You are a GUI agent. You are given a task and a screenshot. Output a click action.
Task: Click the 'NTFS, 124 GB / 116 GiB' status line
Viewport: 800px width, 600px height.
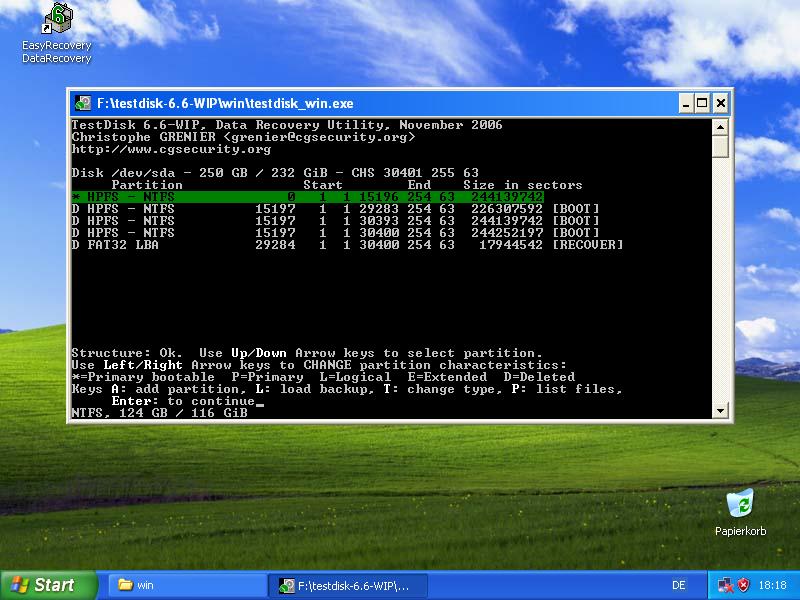point(160,413)
